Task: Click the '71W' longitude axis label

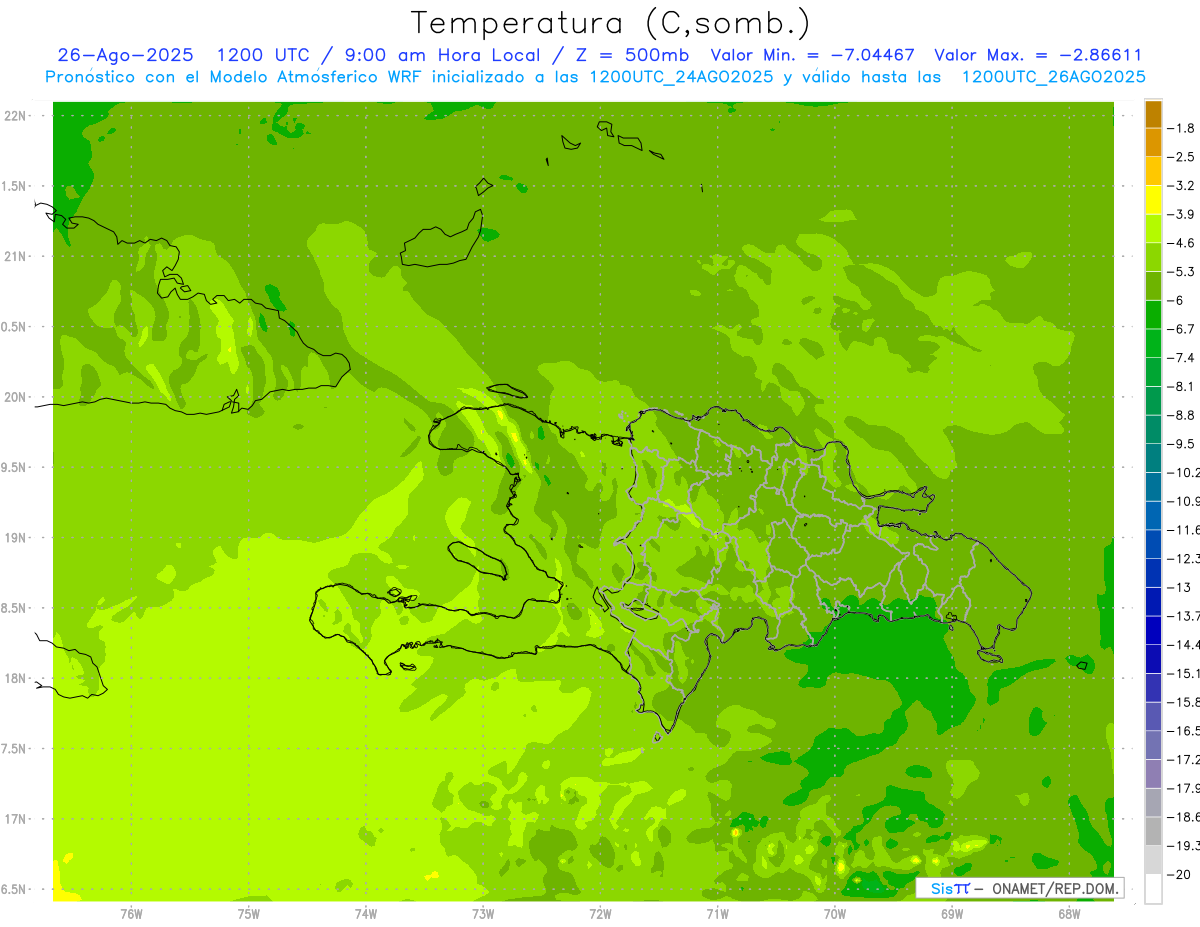Action: click(717, 913)
